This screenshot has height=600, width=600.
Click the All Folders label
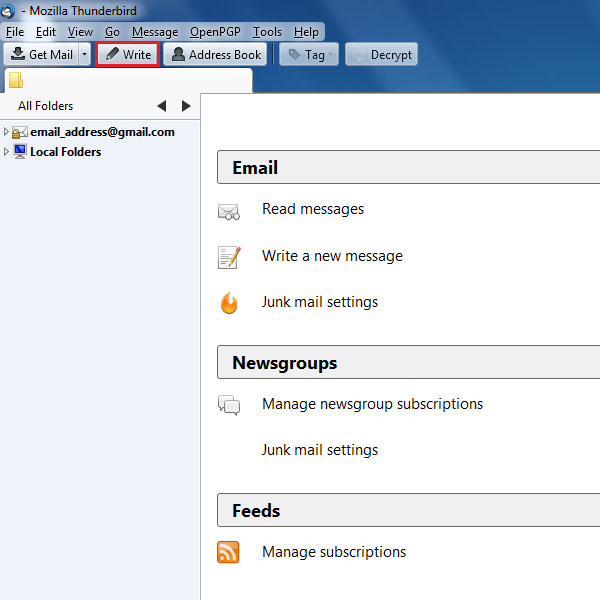click(x=46, y=106)
